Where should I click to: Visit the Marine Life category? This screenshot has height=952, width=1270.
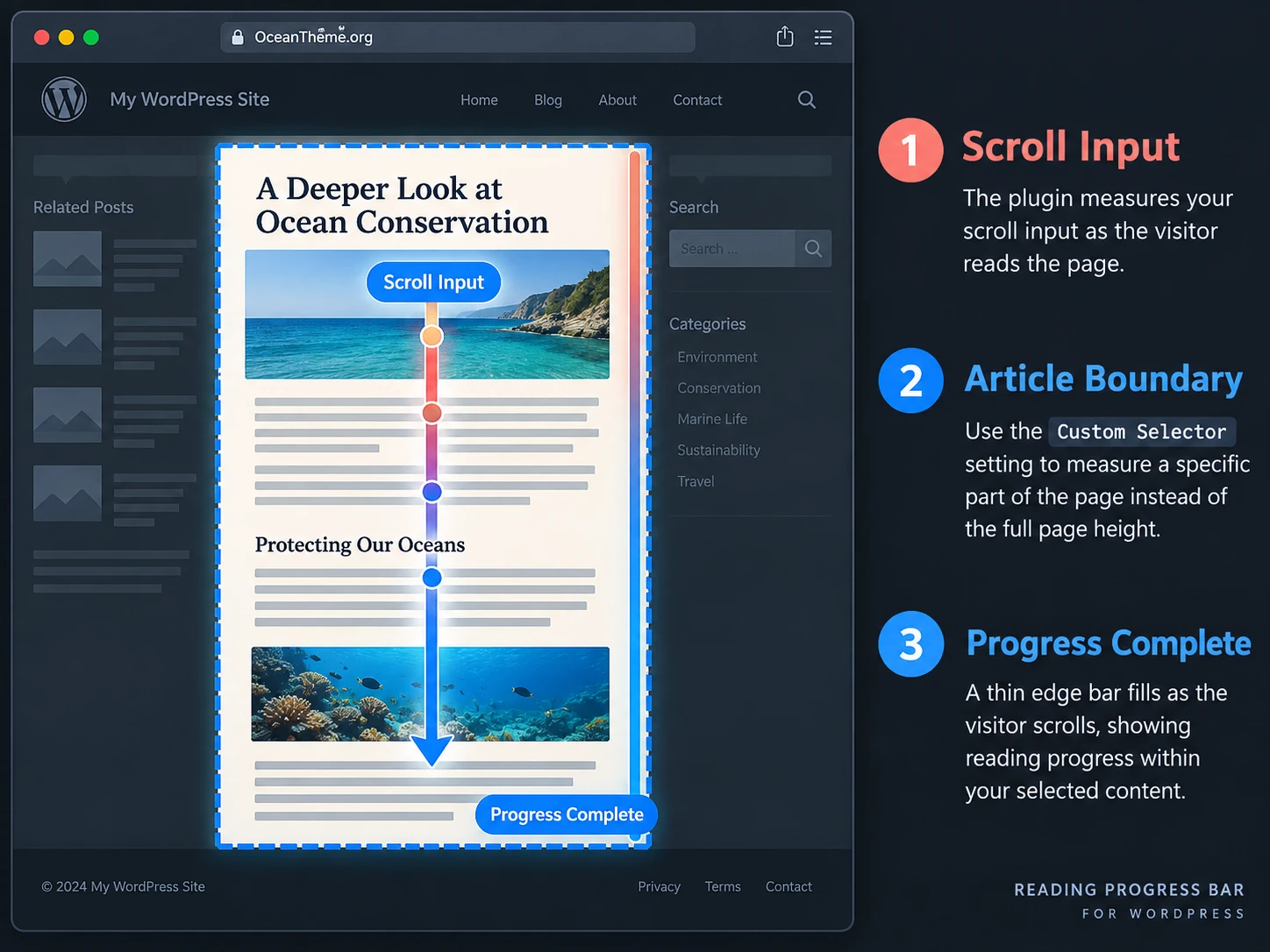[712, 419]
